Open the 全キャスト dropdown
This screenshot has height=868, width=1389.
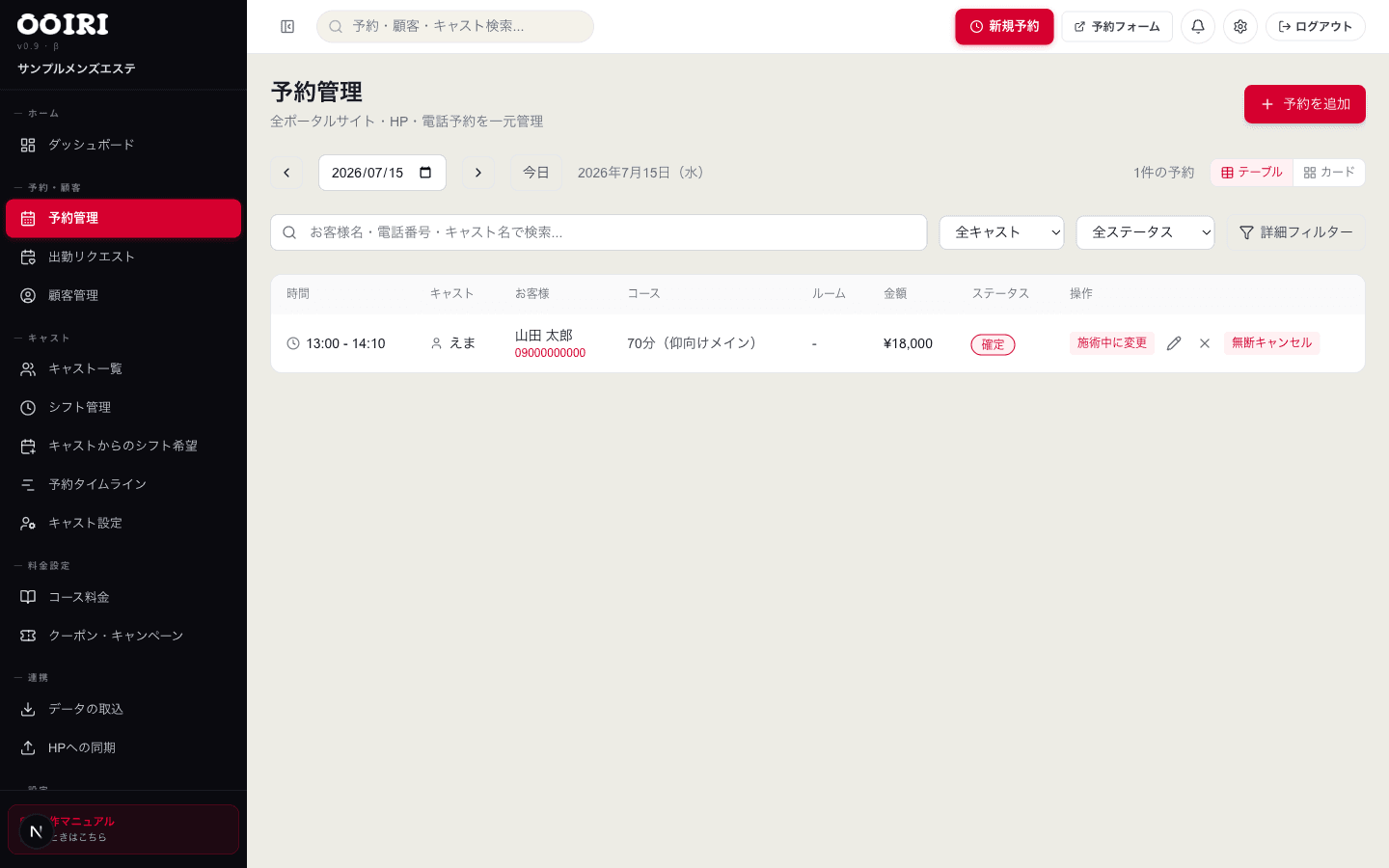[1001, 232]
